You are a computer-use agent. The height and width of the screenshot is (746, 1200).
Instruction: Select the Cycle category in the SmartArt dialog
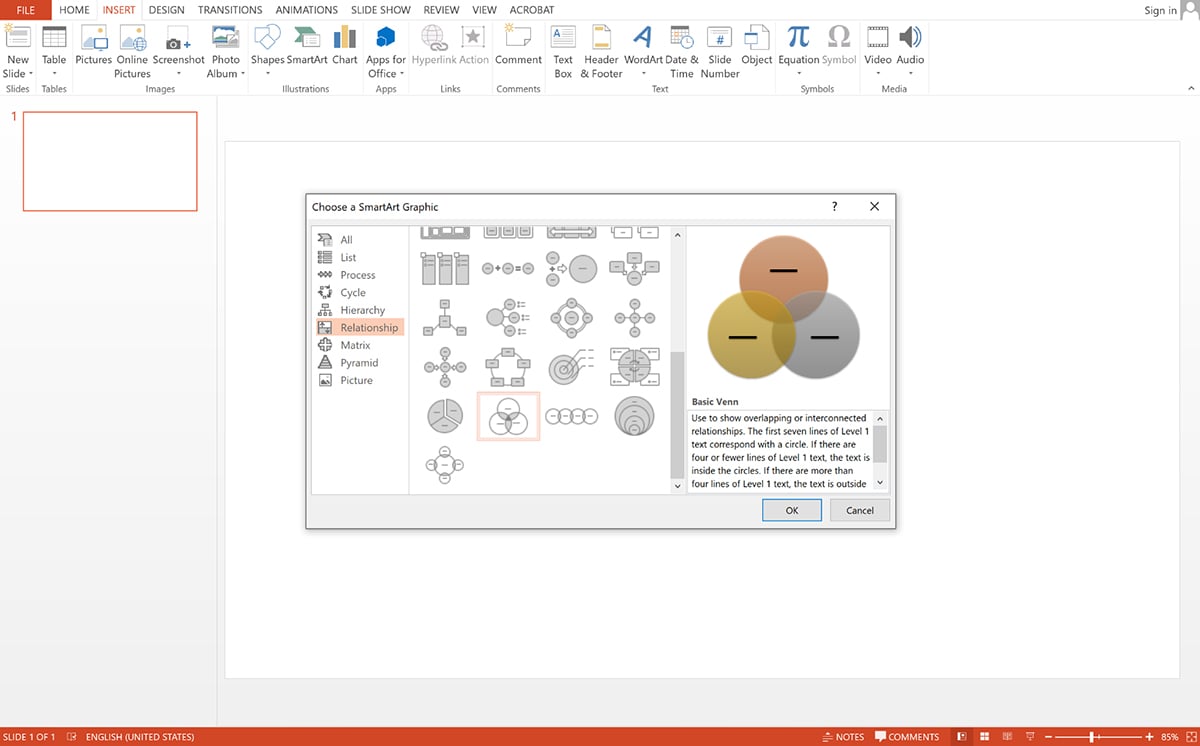click(x=350, y=292)
